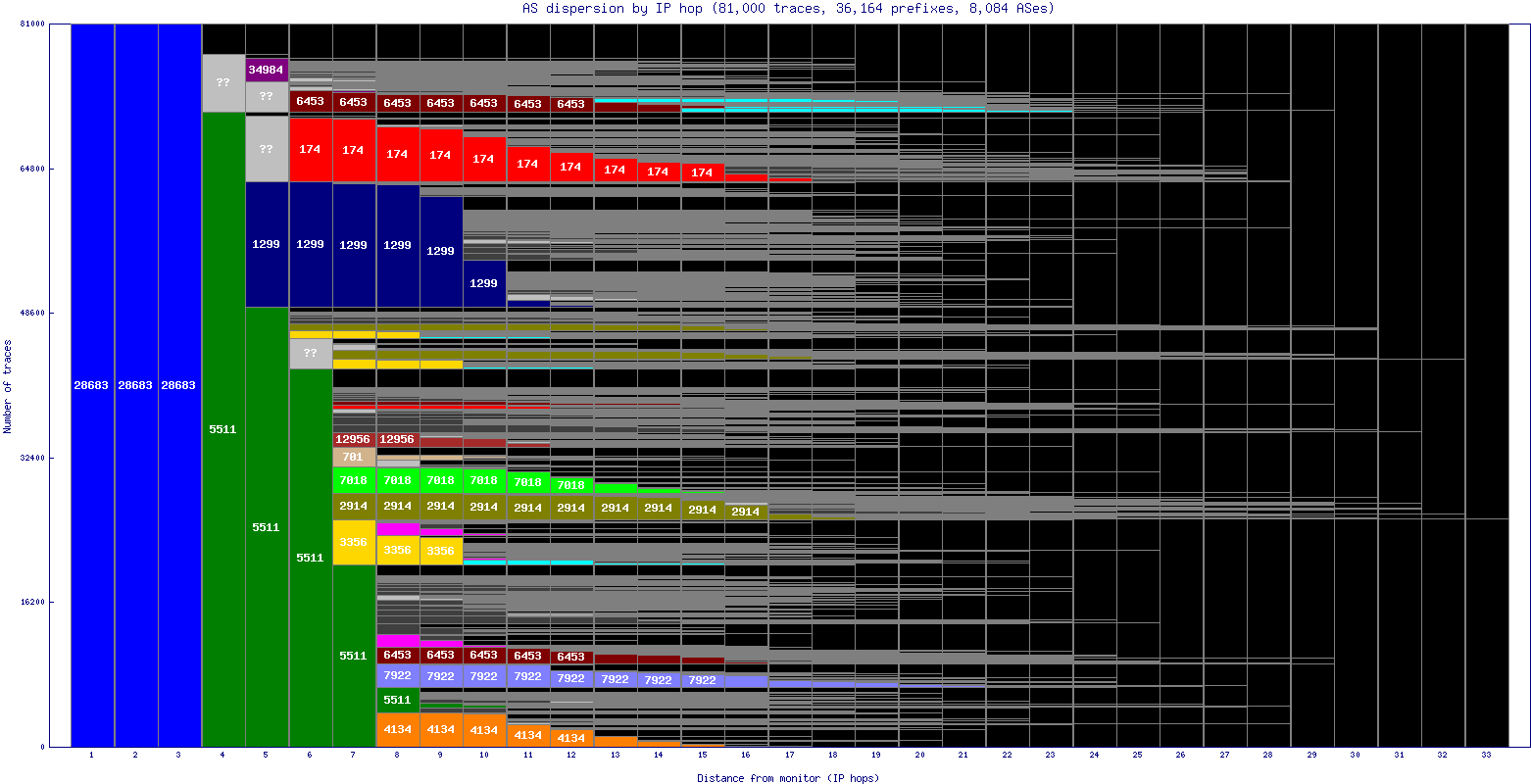Choose lavender 7922 block at hop 8
This screenshot has width=1531, height=784.
398,676
